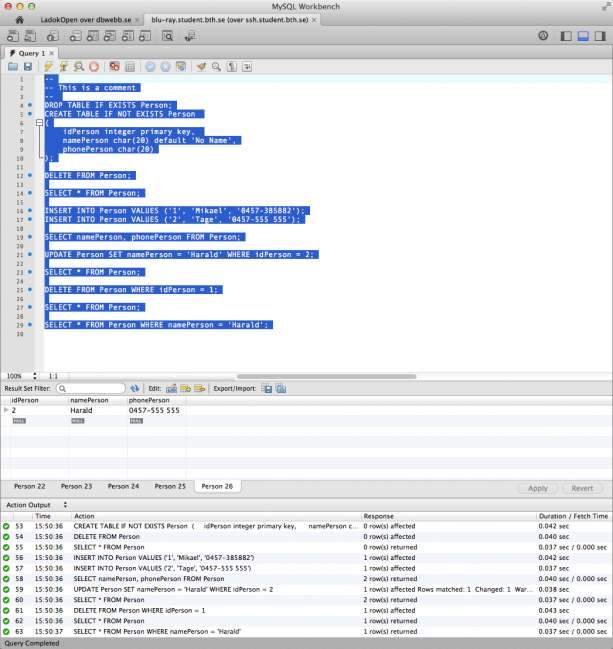Open the Person 25 result tab

pyautogui.click(x=170, y=486)
